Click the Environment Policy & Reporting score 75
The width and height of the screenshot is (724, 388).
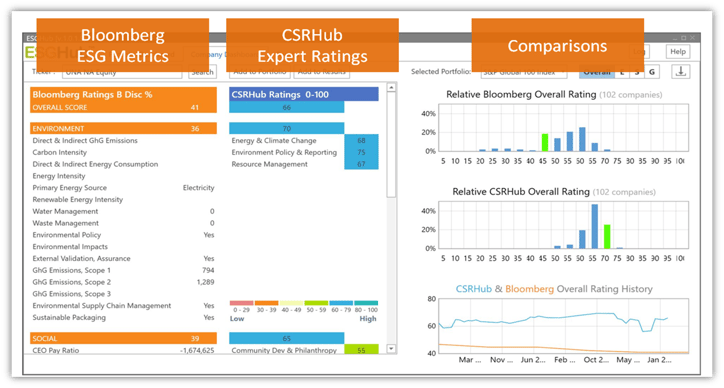point(361,152)
